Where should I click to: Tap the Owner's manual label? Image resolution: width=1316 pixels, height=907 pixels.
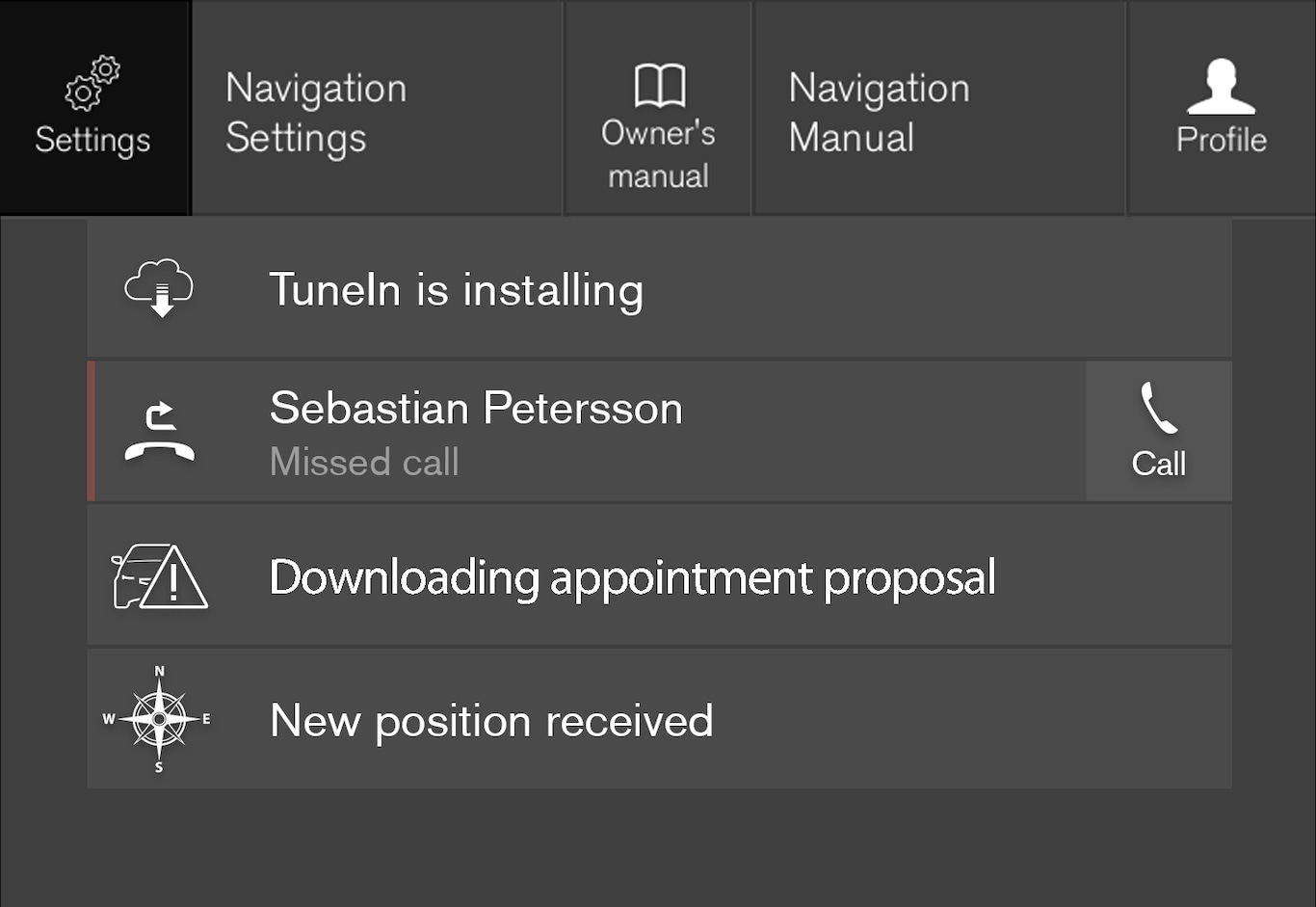tap(659, 154)
